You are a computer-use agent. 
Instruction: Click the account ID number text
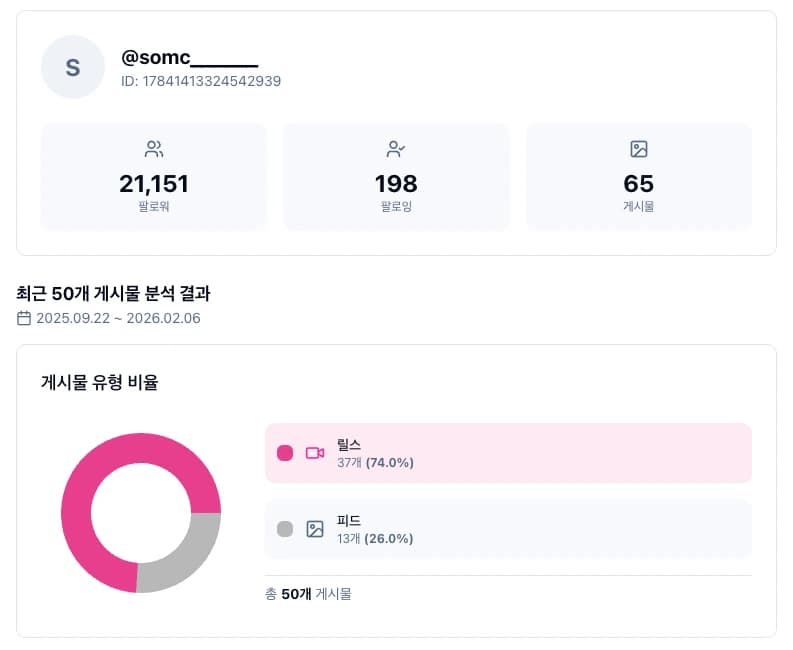(201, 81)
